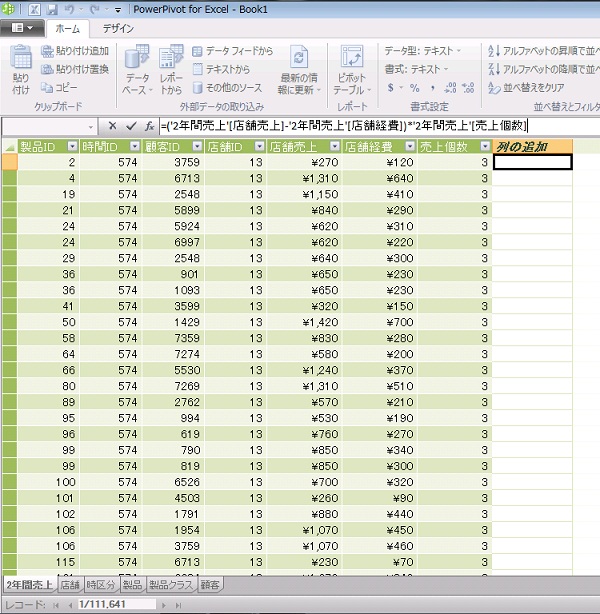Sort ascending with アルファベットの昇順 button
Image resolution: width=600 pixels, height=614 pixels.
[x=541, y=50]
